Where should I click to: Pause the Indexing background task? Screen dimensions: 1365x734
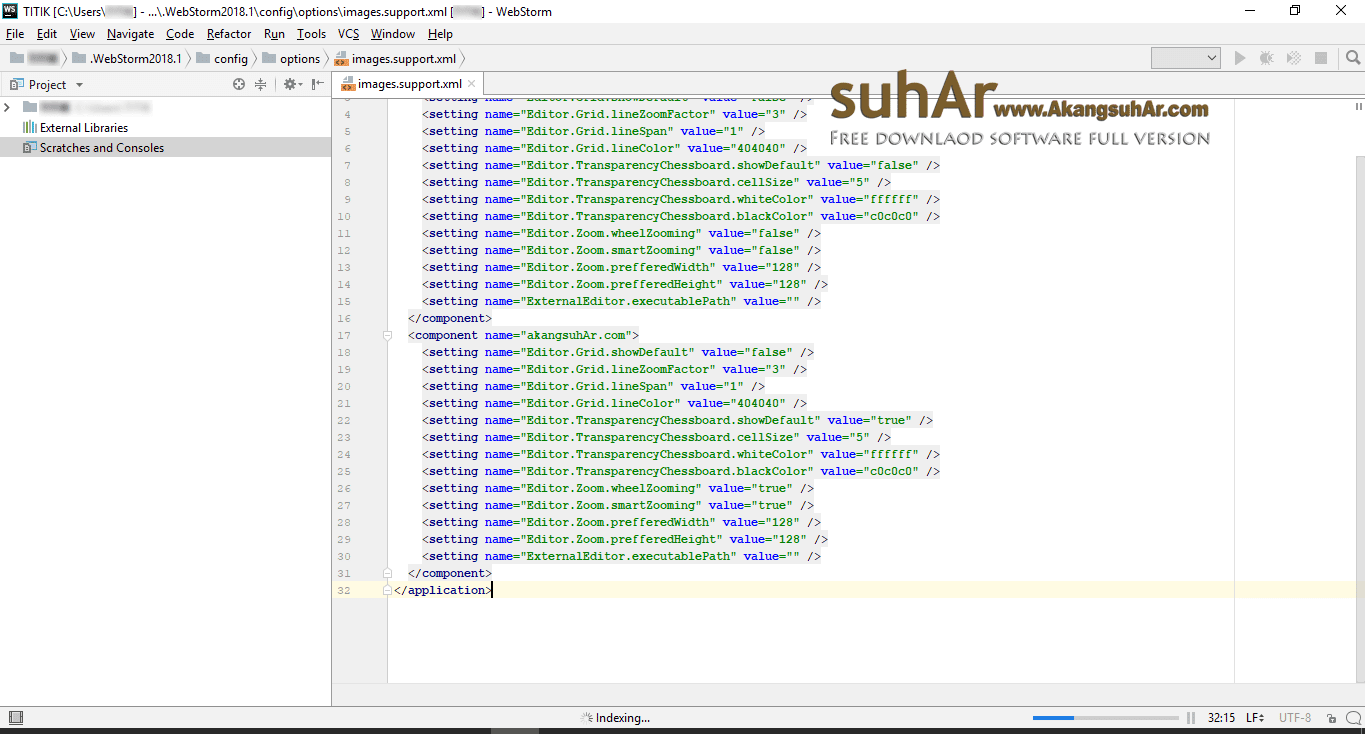pos(1189,717)
